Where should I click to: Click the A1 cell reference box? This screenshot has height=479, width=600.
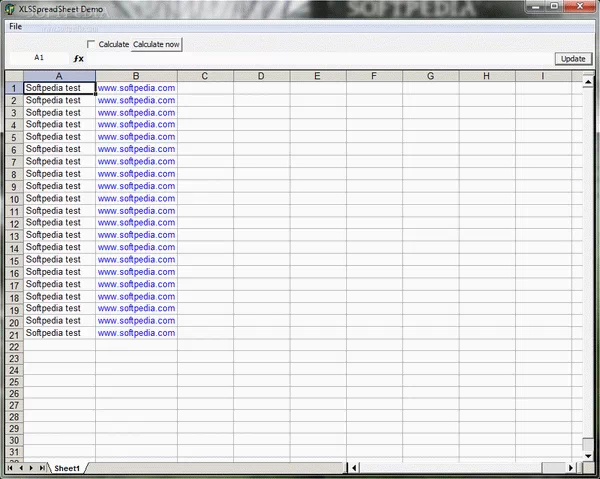[39, 58]
